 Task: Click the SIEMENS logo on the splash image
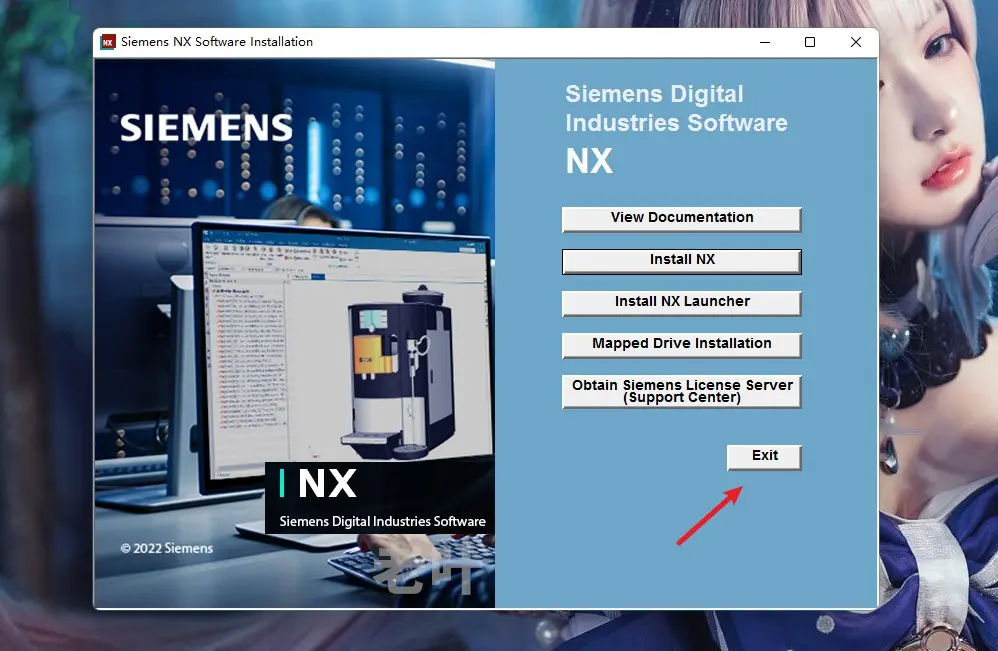(x=206, y=127)
